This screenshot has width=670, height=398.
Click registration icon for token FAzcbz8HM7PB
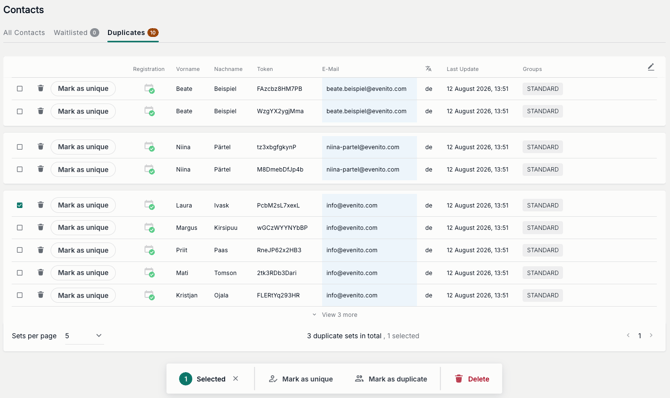click(149, 88)
